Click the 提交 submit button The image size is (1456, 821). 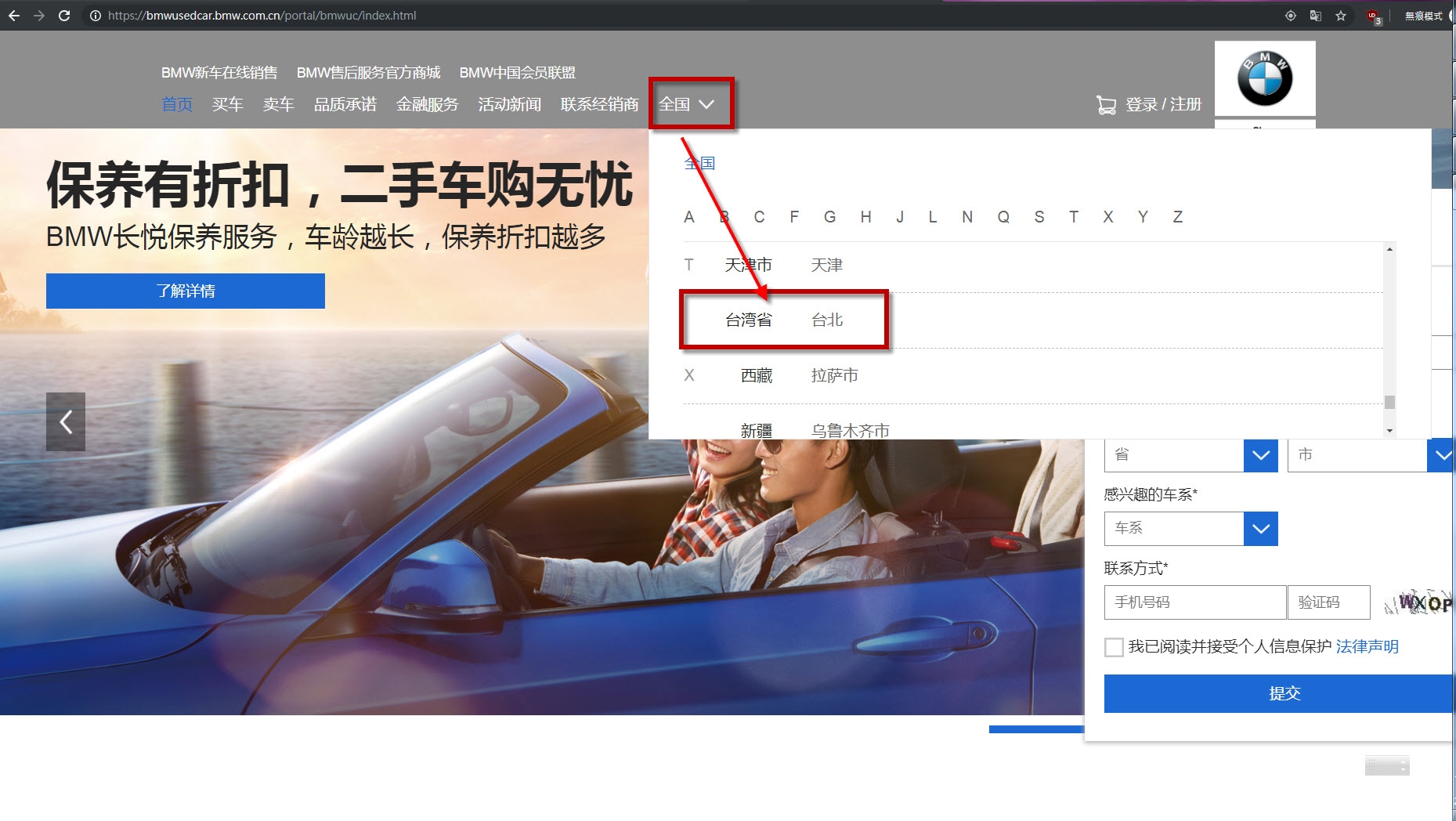click(1280, 693)
